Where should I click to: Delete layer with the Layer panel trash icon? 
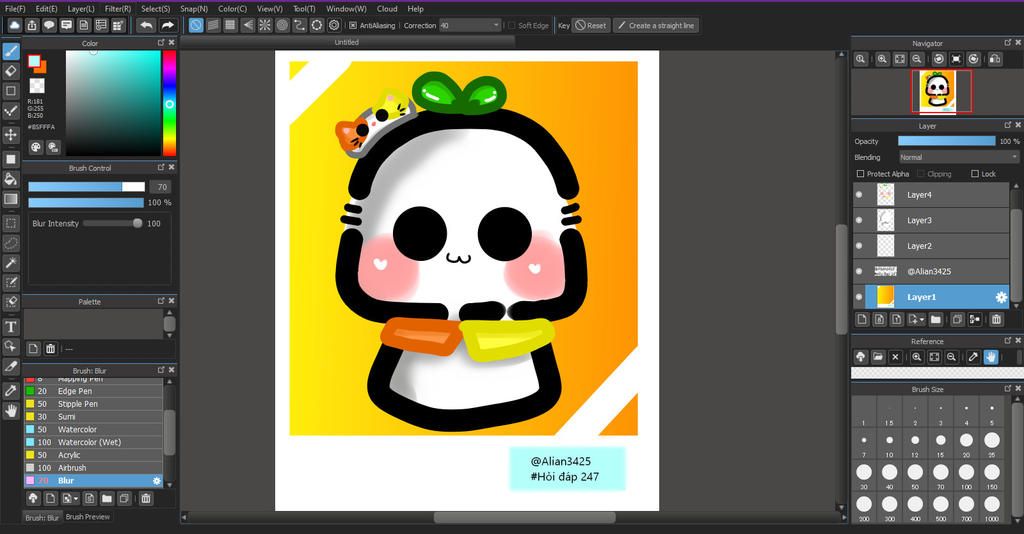(x=996, y=319)
